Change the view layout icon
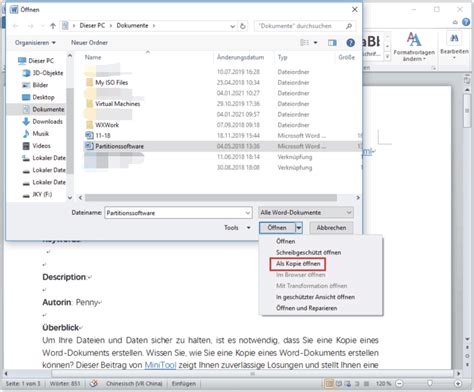Viewport: 474px width, 392px height. click(x=304, y=43)
